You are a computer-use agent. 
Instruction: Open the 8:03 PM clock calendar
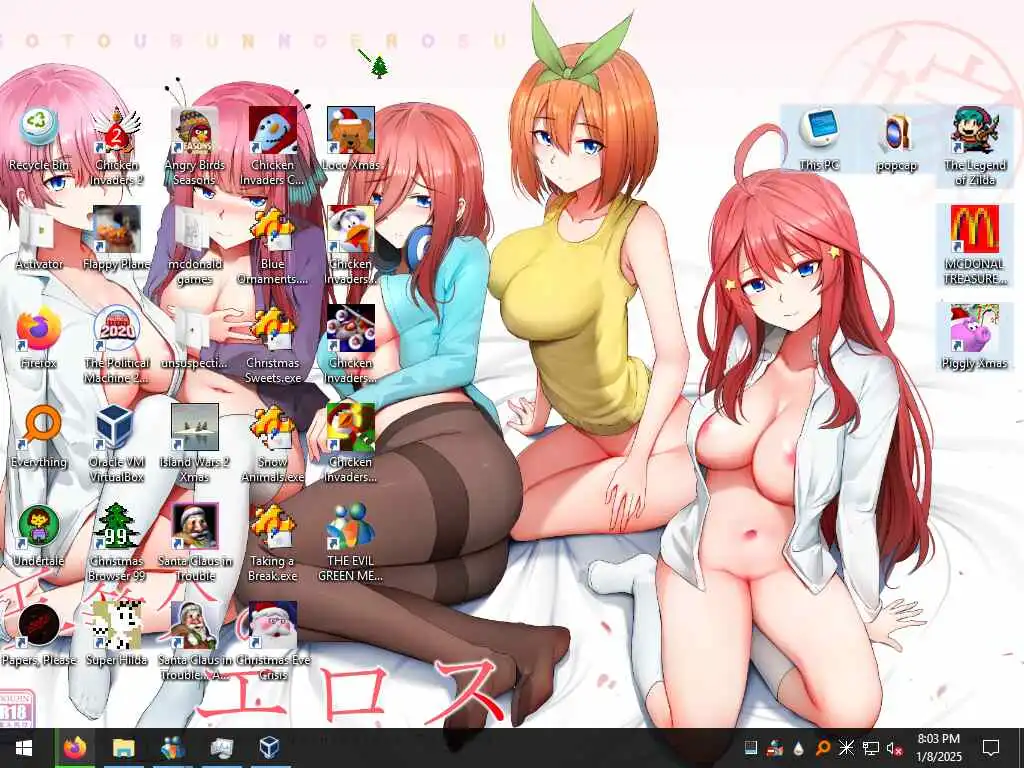click(939, 748)
